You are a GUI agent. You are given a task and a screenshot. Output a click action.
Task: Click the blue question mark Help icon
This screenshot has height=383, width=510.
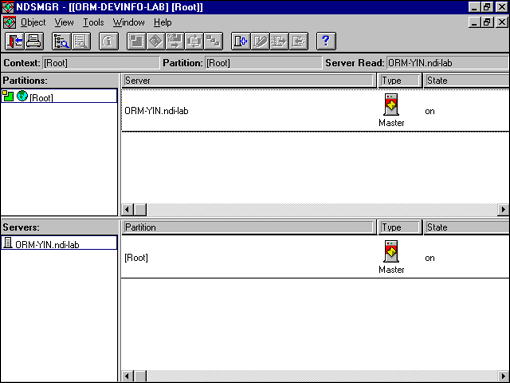point(326,41)
